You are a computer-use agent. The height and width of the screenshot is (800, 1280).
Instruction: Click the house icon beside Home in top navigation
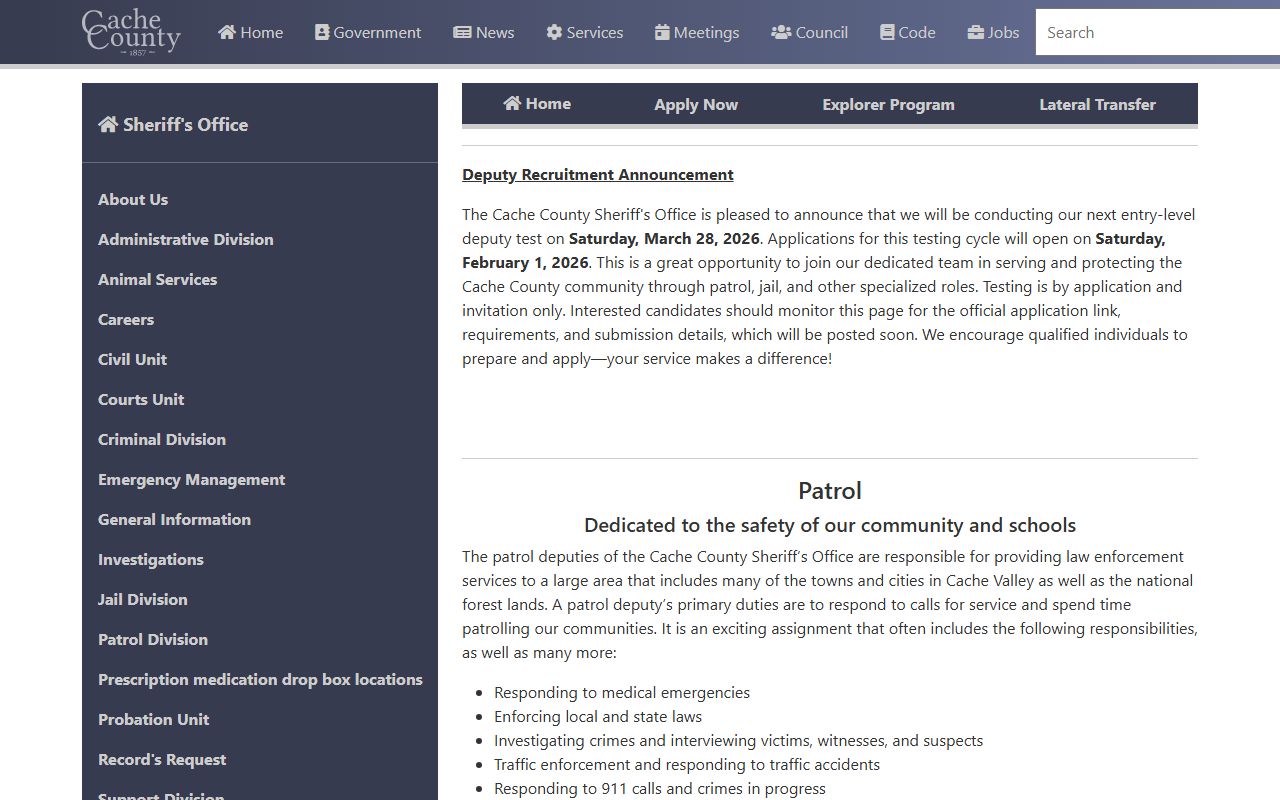227,32
